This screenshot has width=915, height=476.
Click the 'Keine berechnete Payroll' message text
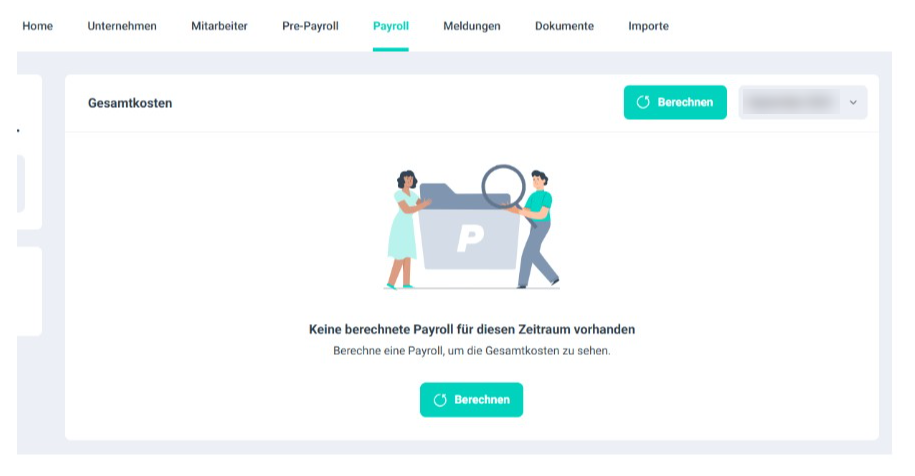click(472, 330)
